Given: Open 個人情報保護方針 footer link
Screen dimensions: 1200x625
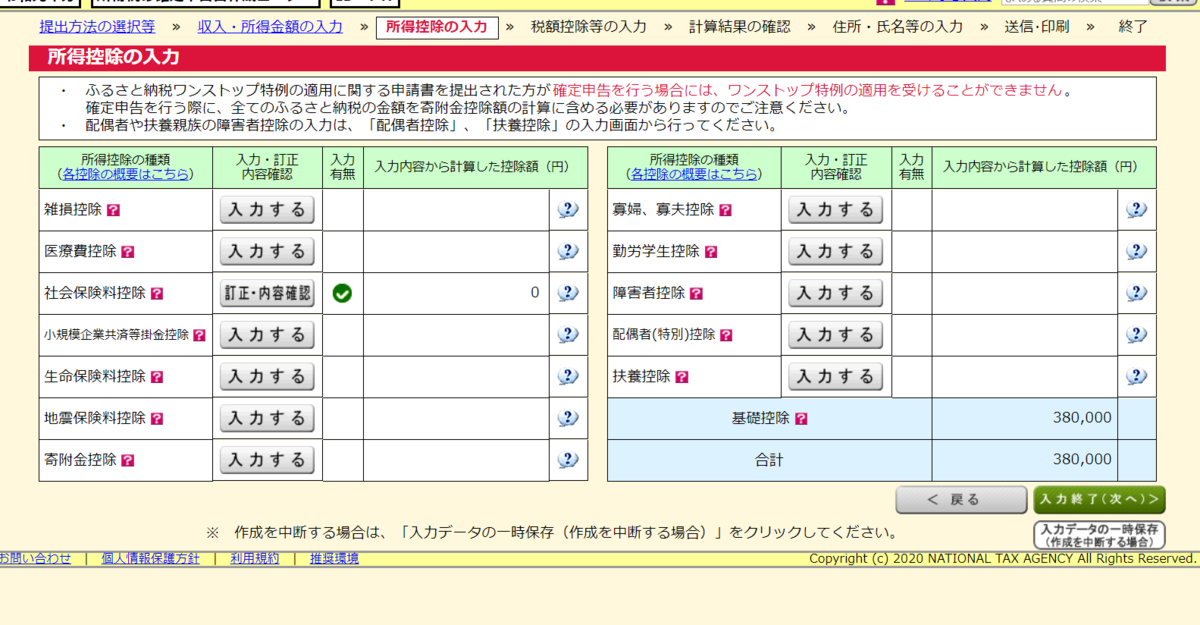Looking at the screenshot, I should click(150, 558).
